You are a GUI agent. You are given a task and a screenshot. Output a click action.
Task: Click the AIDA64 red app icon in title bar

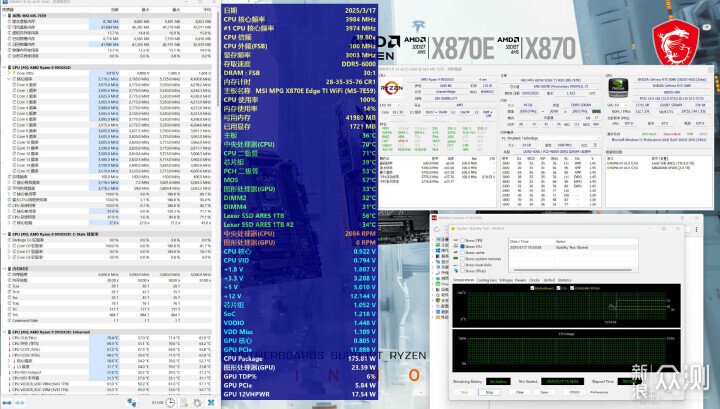coord(434,218)
